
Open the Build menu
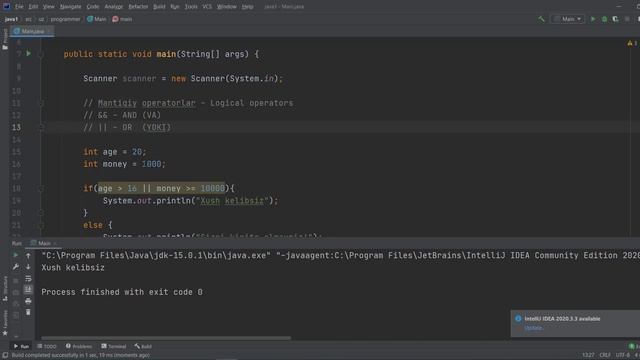pyautogui.click(x=159, y=7)
